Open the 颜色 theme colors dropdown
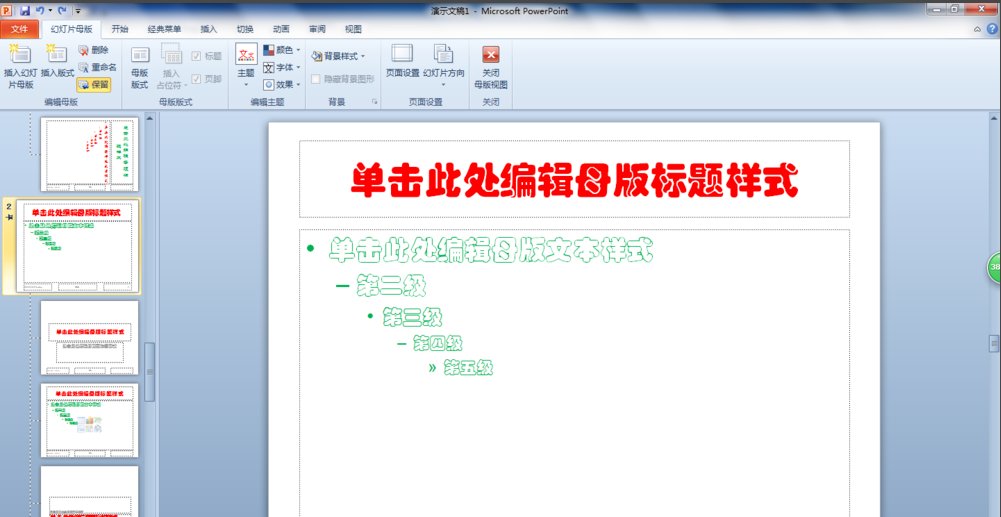The image size is (1001, 517). (x=282, y=50)
